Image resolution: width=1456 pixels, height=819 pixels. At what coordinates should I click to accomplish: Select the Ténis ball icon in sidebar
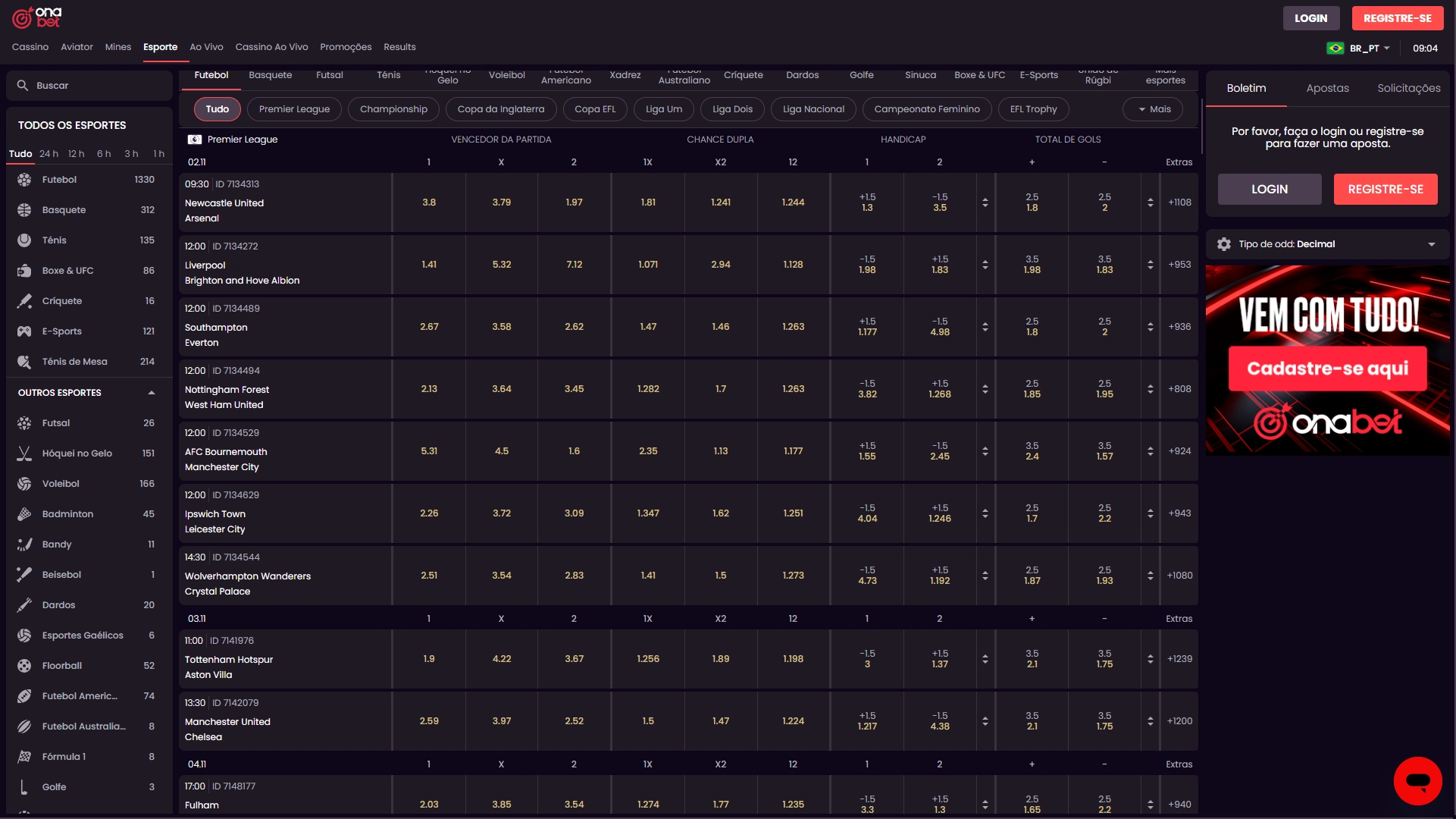(x=24, y=240)
